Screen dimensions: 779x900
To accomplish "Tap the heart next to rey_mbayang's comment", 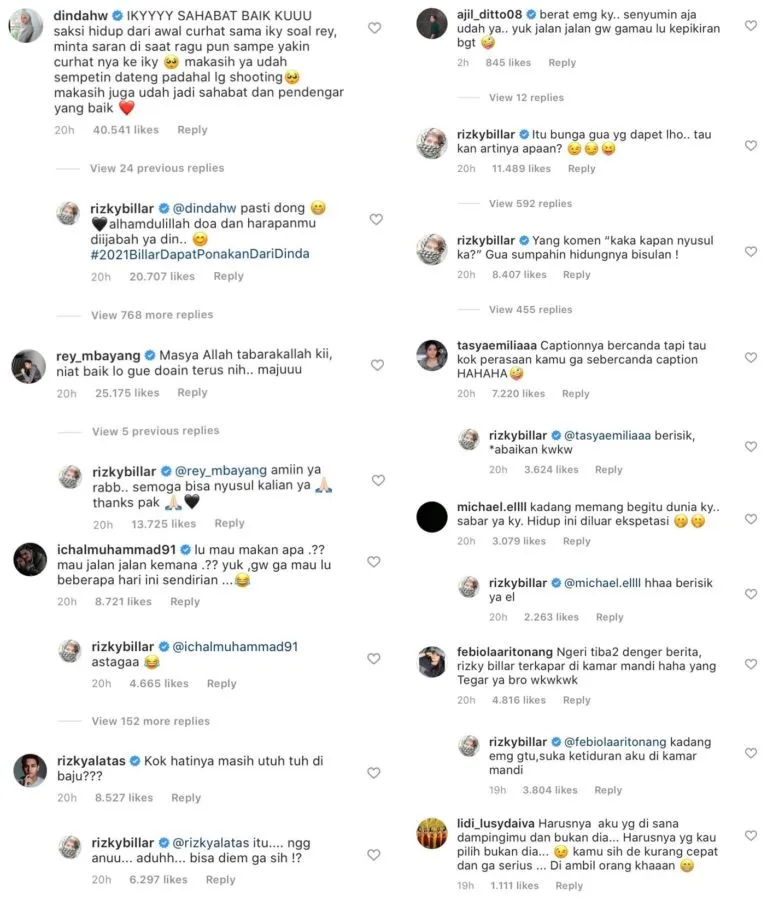I will point(377,365).
